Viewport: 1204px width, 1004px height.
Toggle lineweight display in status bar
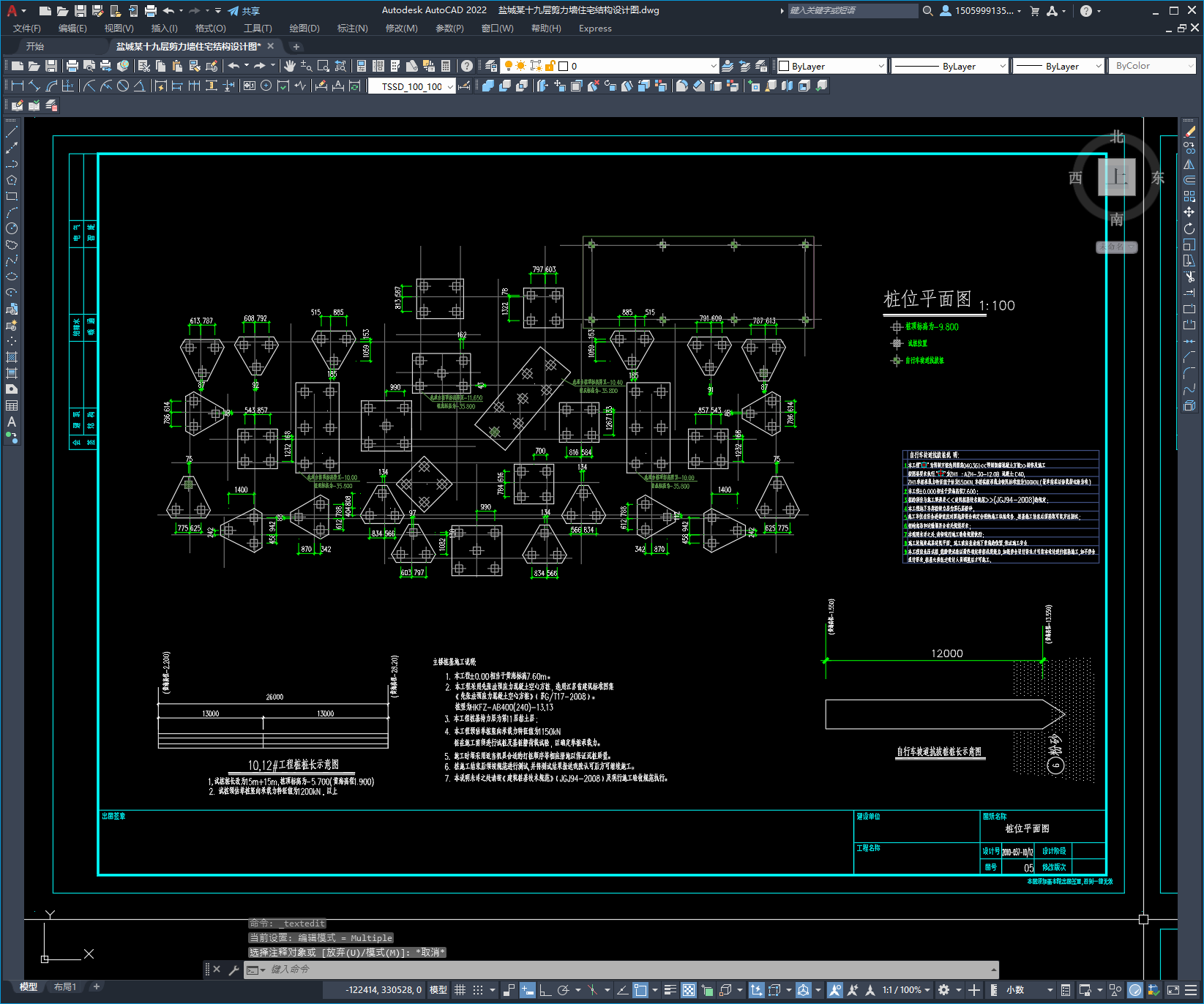670,990
